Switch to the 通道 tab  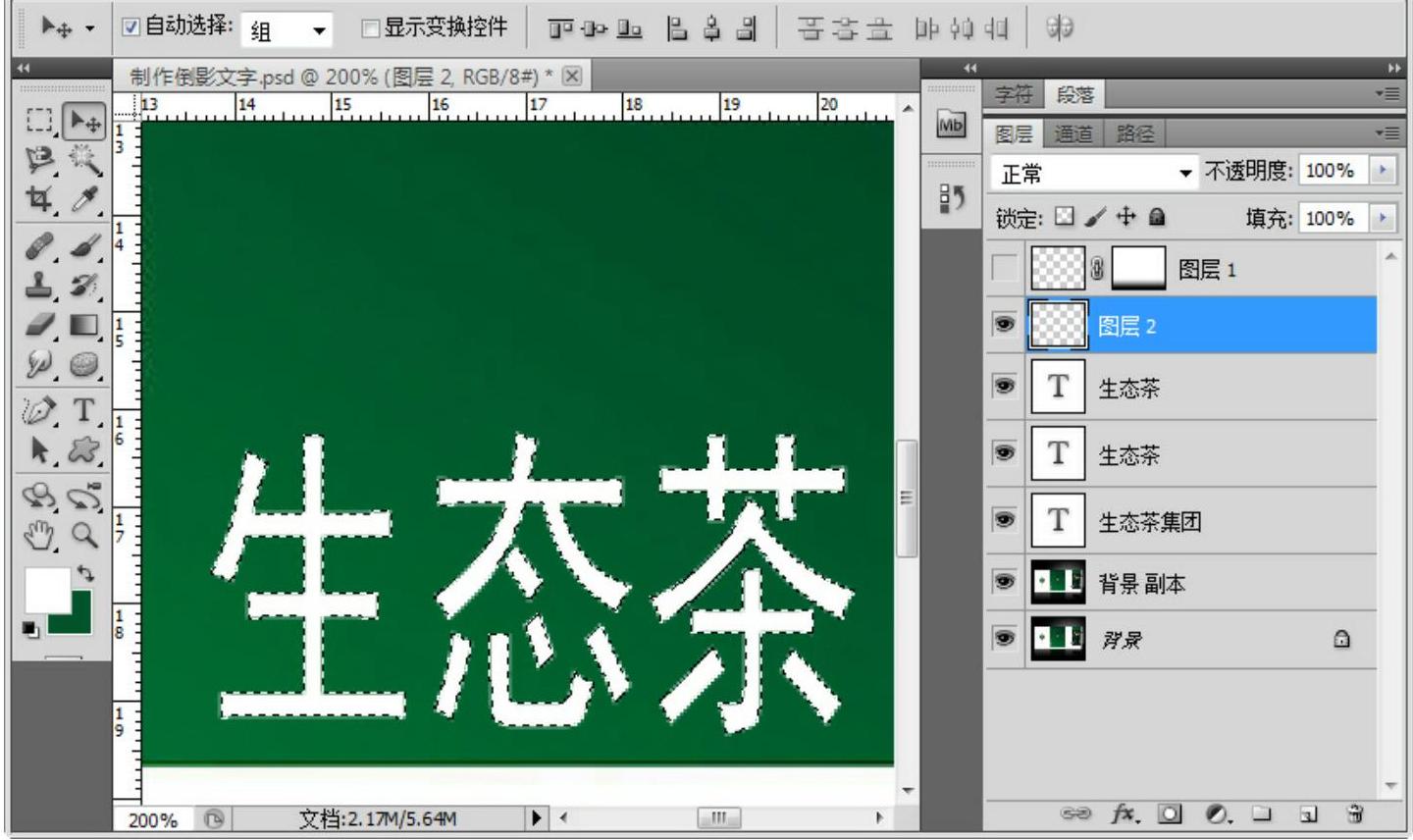point(1073,133)
